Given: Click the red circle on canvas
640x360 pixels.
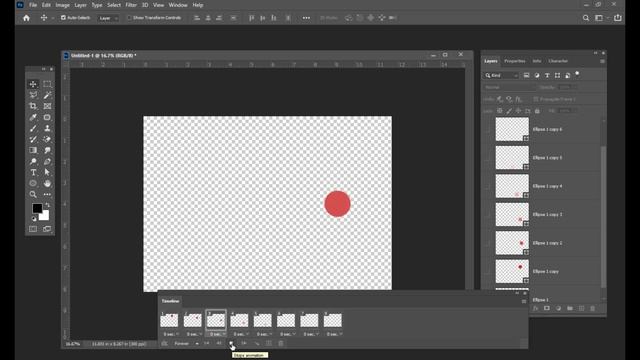Looking at the screenshot, I should click(x=337, y=204).
